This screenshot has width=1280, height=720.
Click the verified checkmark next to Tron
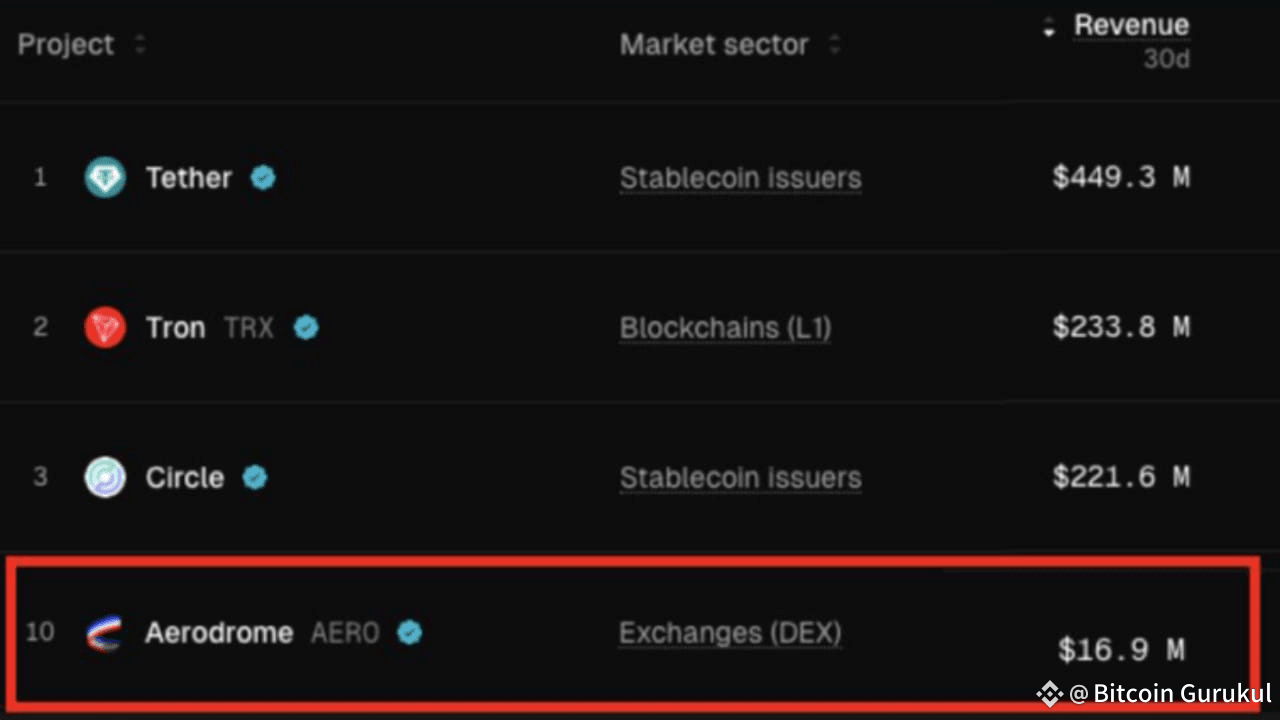pos(306,327)
